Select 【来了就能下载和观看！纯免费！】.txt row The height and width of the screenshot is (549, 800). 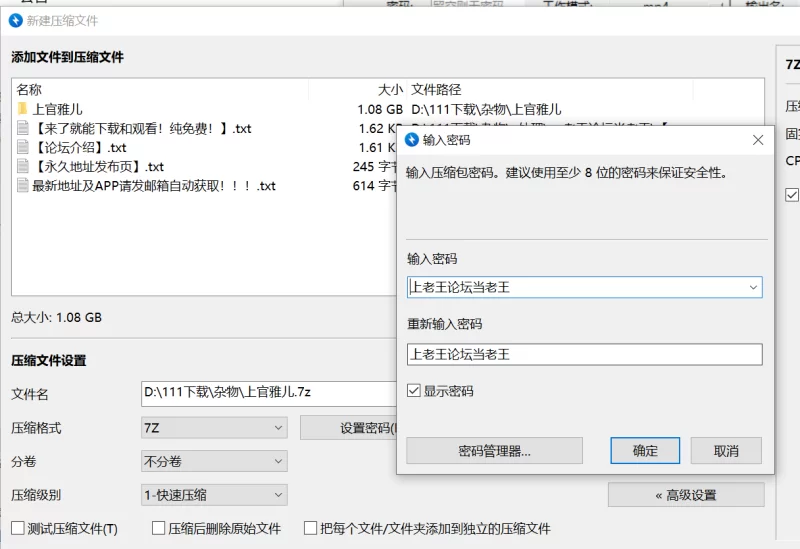pyautogui.click(x=142, y=128)
